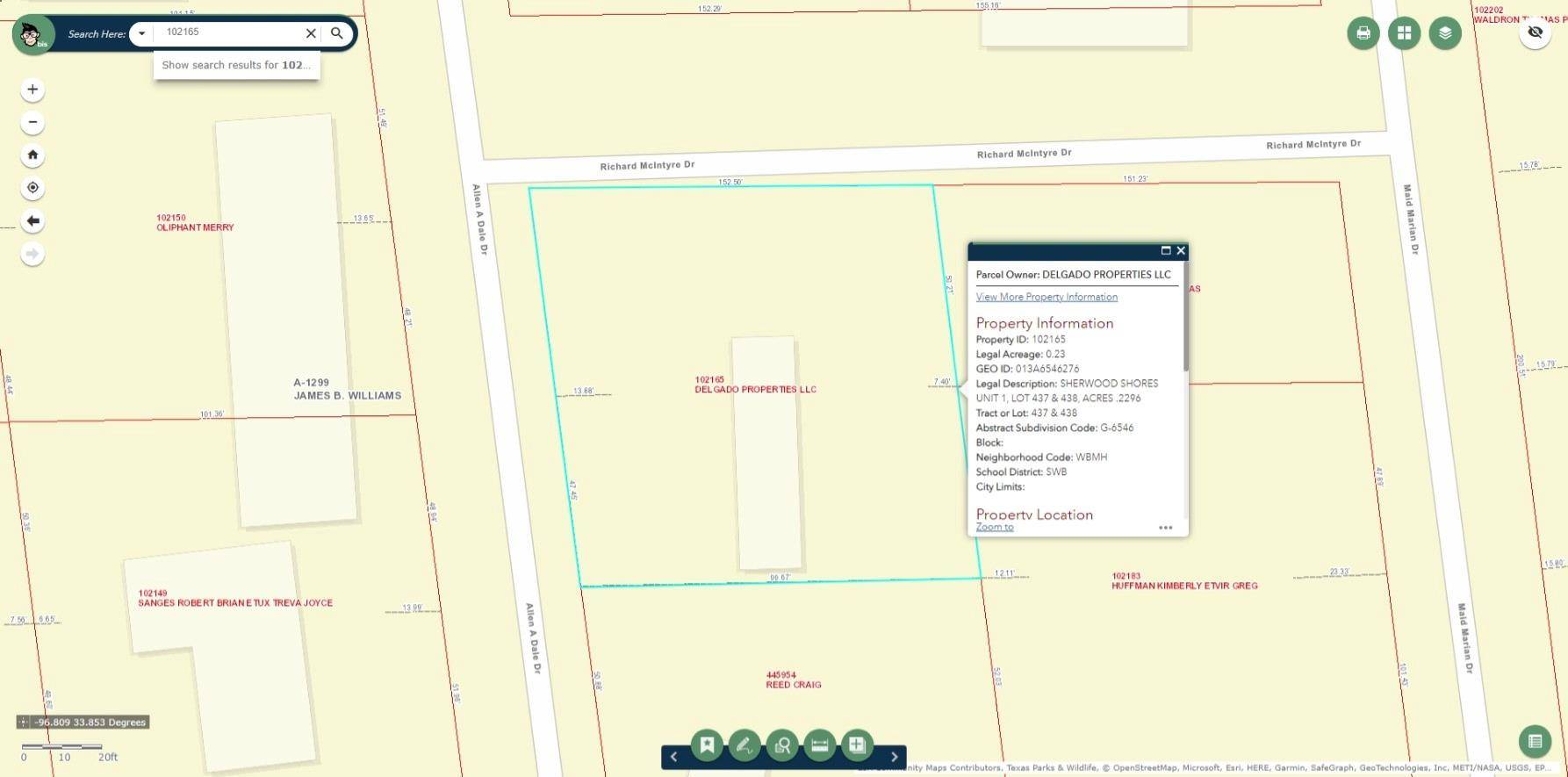
Task: Select the draw pencil tool
Action: click(x=744, y=745)
